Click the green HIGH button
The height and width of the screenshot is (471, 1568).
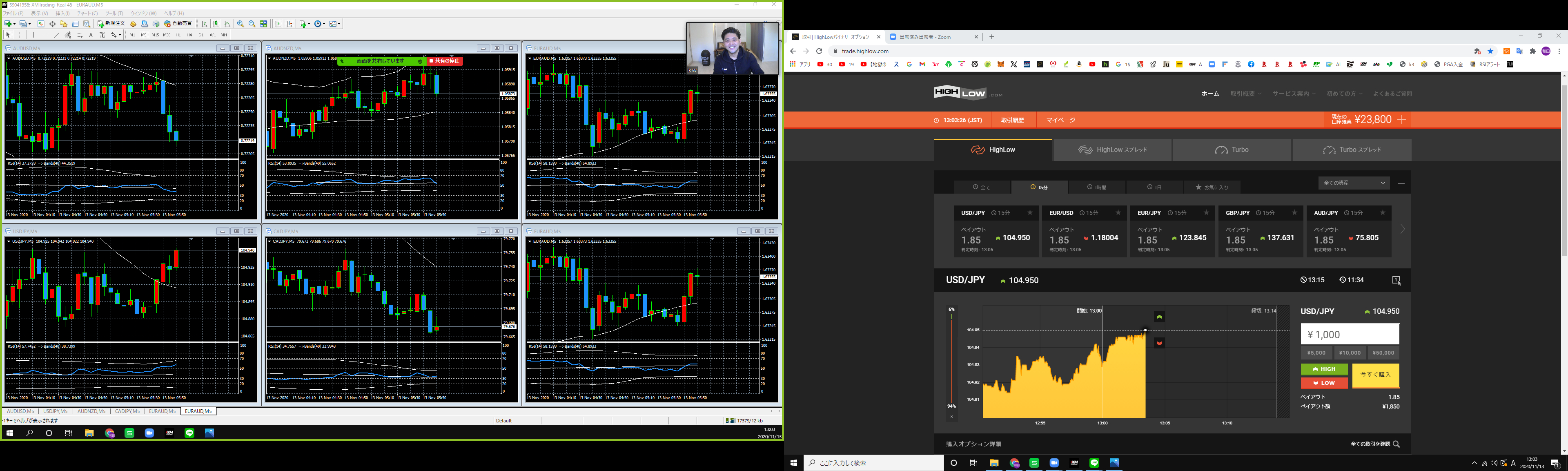coord(1324,369)
